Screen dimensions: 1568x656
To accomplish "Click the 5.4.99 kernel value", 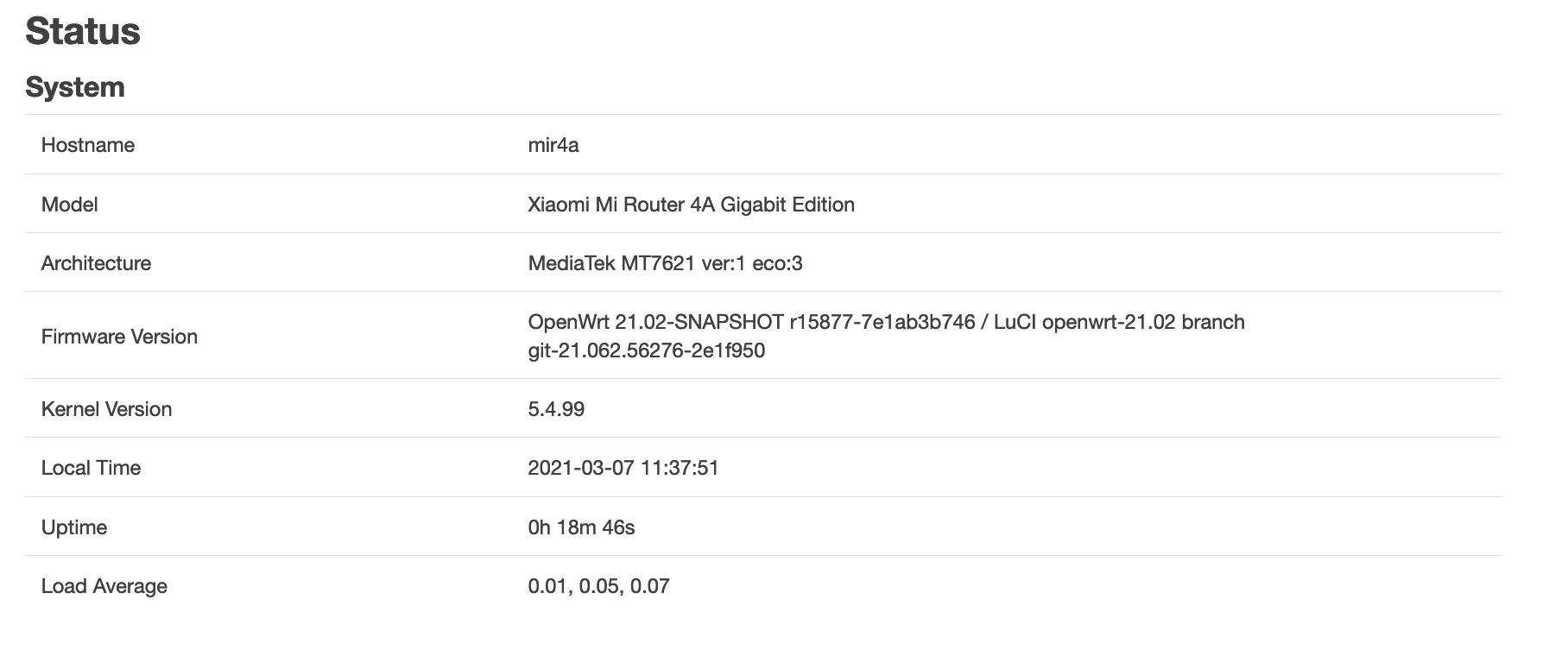I will [556, 409].
